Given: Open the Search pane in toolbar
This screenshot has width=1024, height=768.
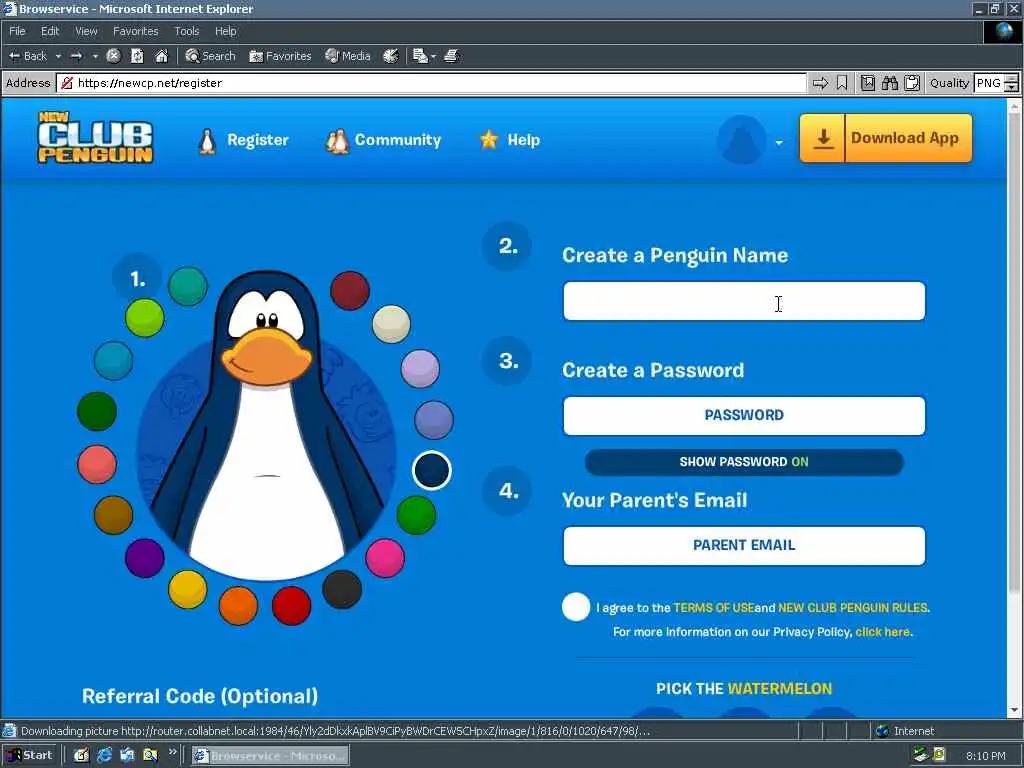Looking at the screenshot, I should coord(210,56).
